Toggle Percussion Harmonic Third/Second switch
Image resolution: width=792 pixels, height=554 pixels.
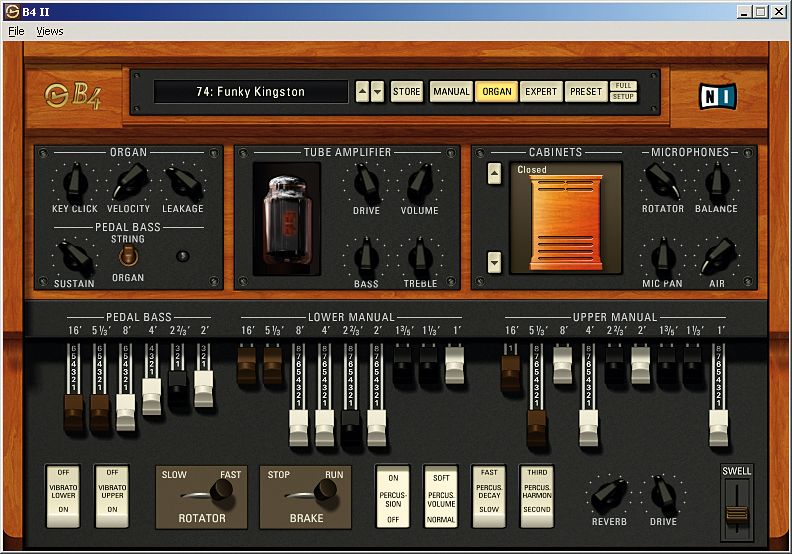pos(537,496)
